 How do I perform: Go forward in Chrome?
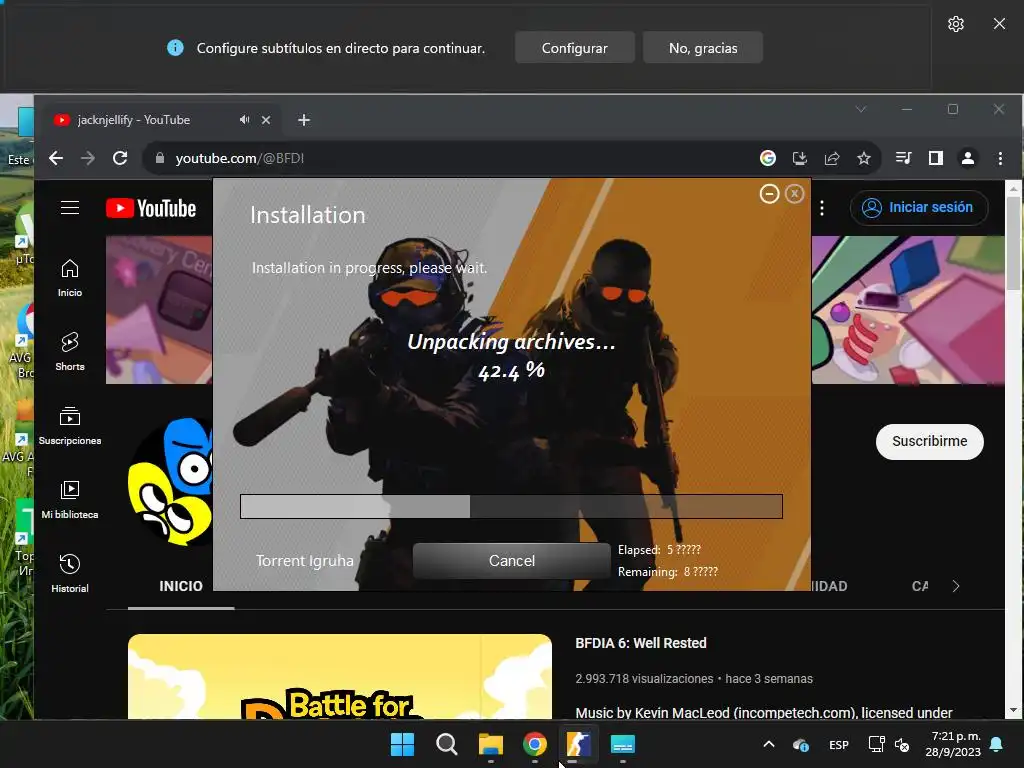pyautogui.click(x=88, y=158)
